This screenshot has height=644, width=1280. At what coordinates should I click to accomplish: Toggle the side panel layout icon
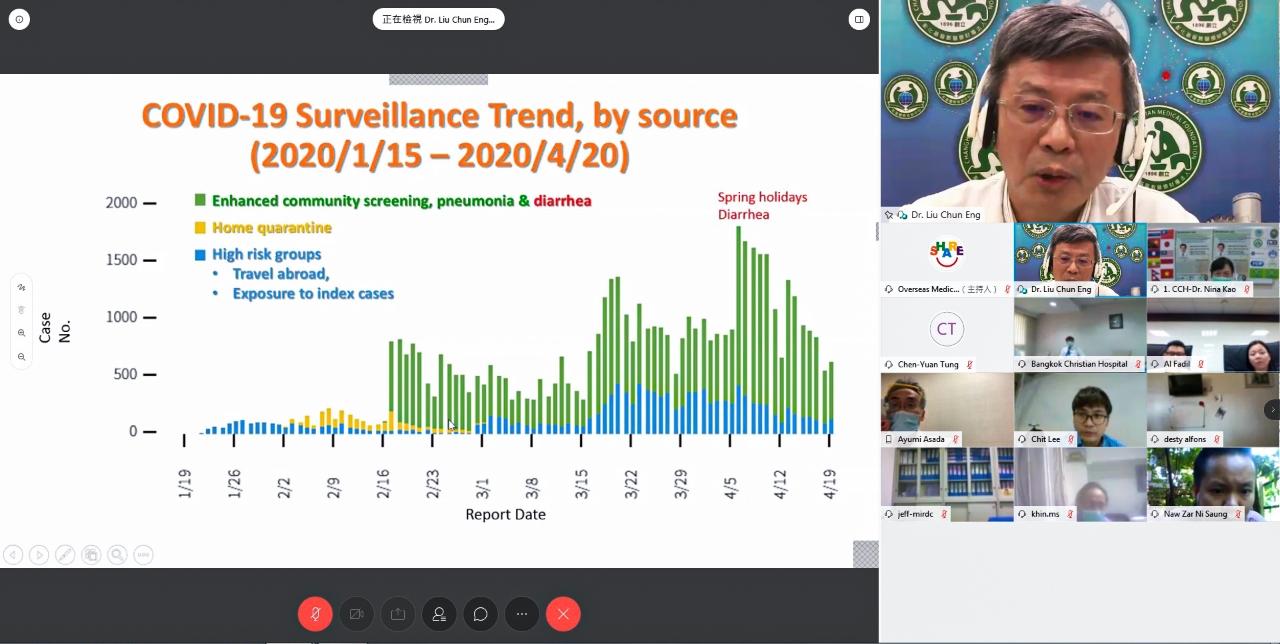(859, 19)
